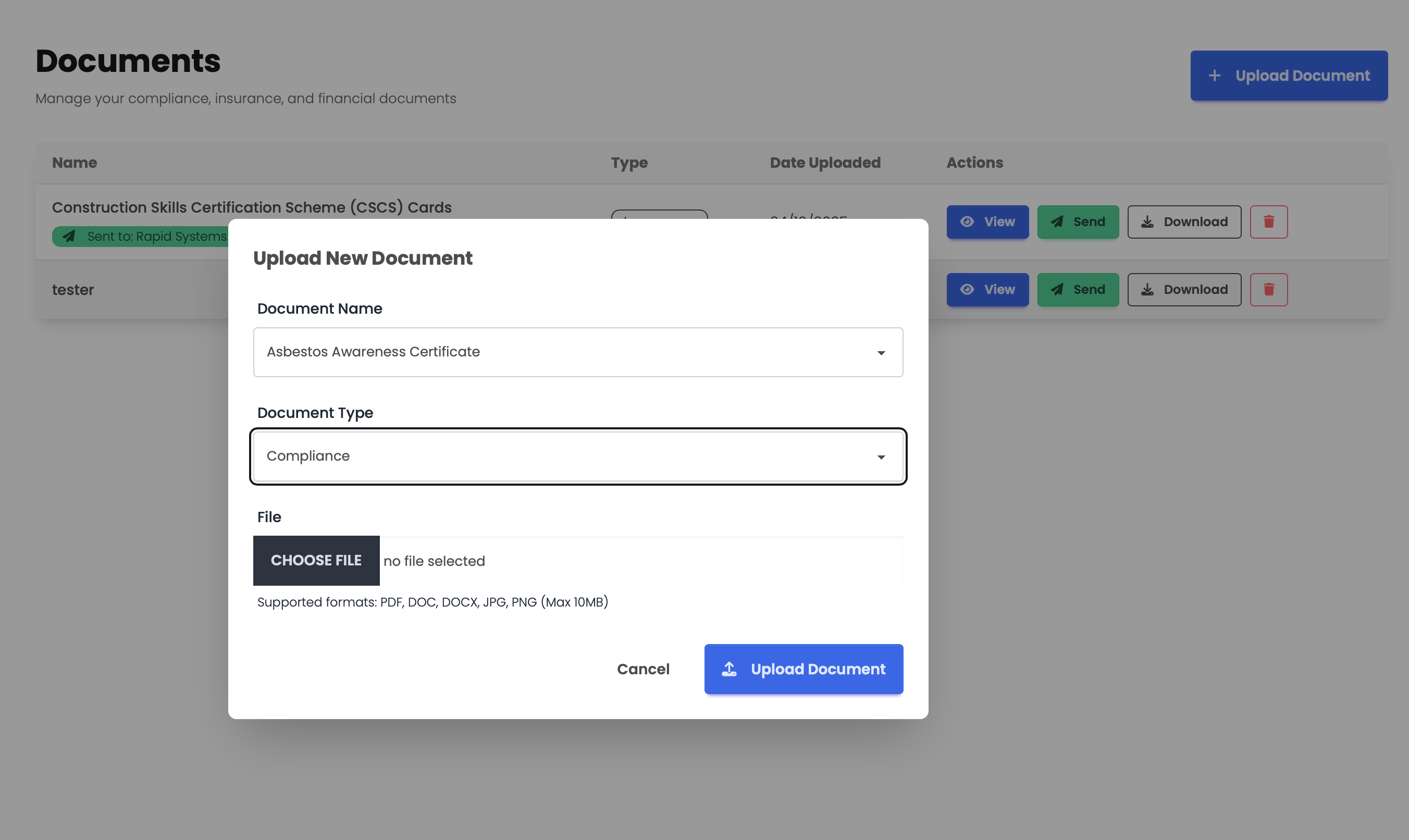The width and height of the screenshot is (1409, 840).
Task: Click the eye icon on the CSCS Cards View button
Action: click(968, 222)
